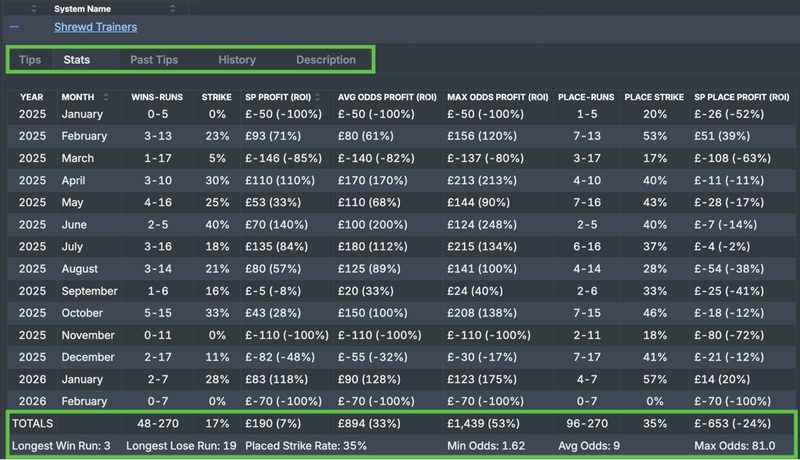Click Longest Win Run: 3 text
Screen dimensions: 800x460
(61, 446)
